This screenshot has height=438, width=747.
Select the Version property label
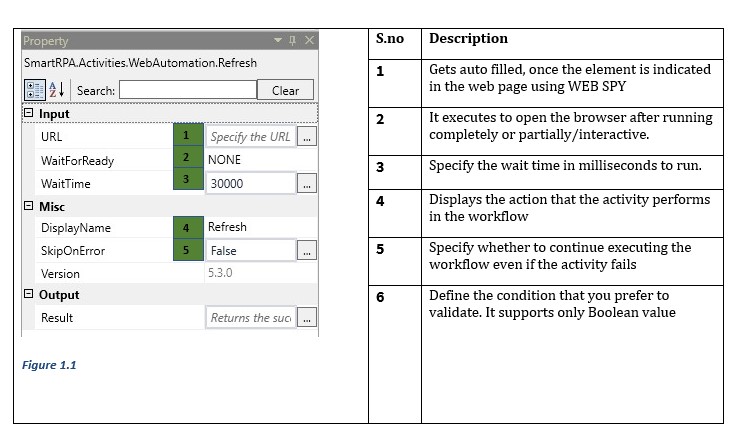60,274
